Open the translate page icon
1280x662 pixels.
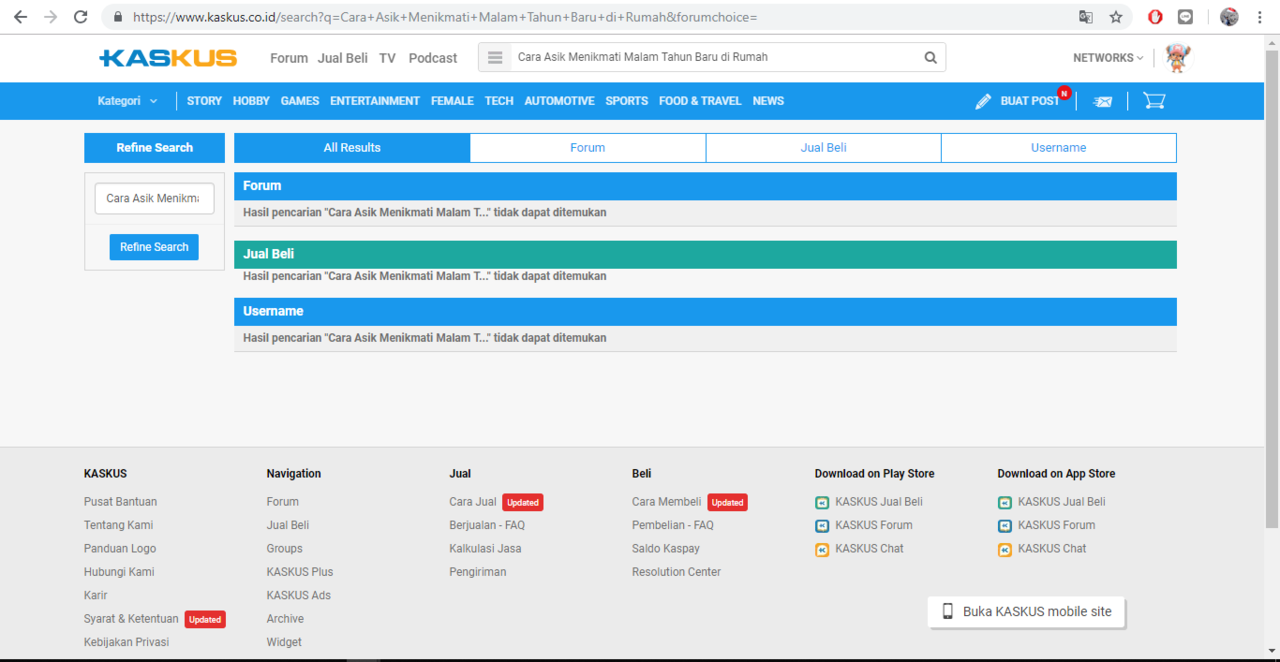(1086, 17)
